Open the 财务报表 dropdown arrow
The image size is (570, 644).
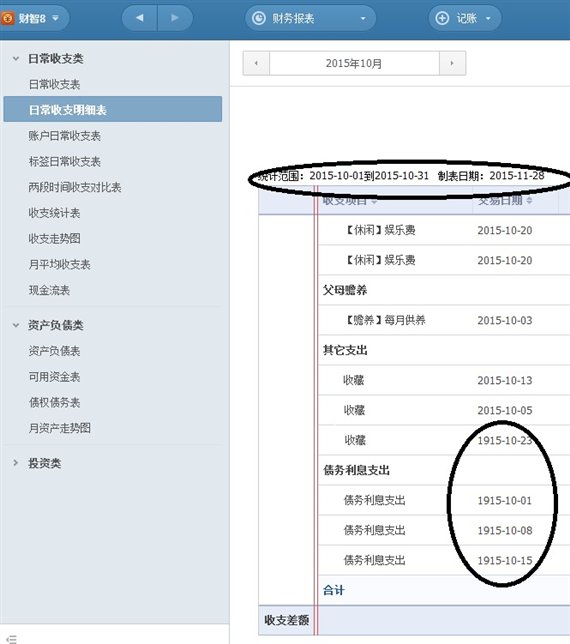[x=363, y=18]
